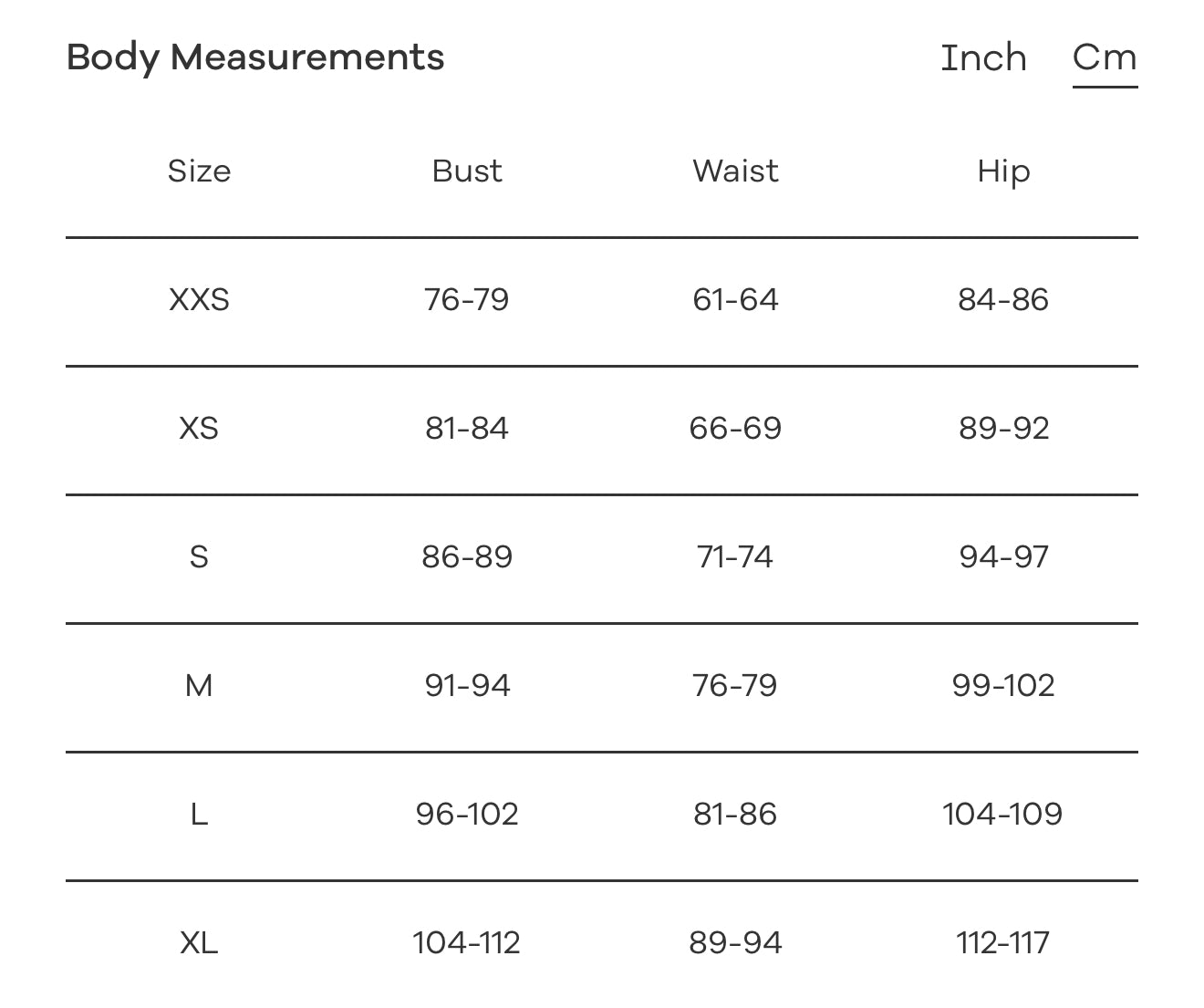This screenshot has width=1204, height=1008.
Task: Click waist value 66-69 for XS
Action: click(x=735, y=428)
